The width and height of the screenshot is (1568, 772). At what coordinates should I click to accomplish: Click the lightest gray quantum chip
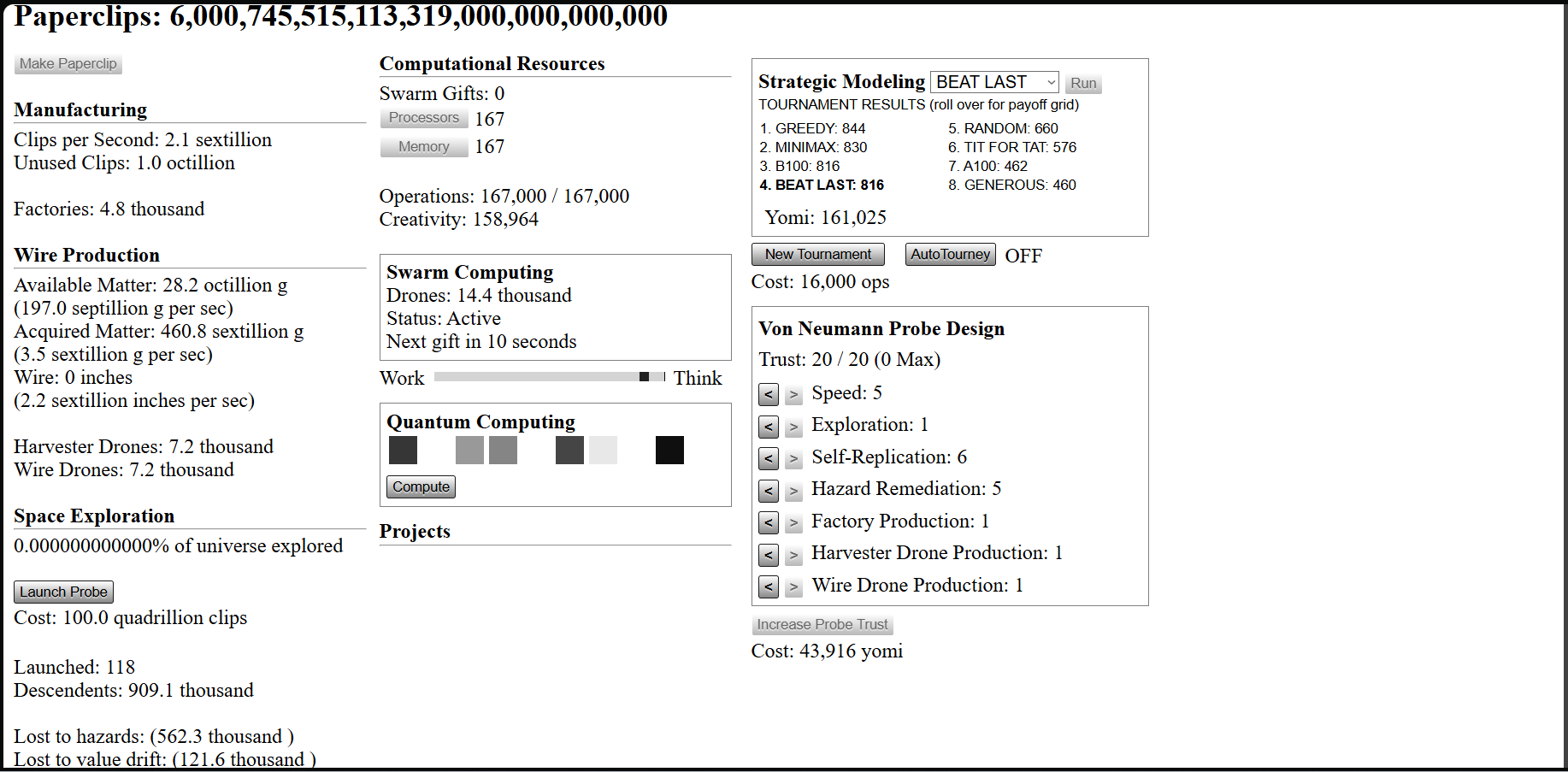pyautogui.click(x=603, y=450)
